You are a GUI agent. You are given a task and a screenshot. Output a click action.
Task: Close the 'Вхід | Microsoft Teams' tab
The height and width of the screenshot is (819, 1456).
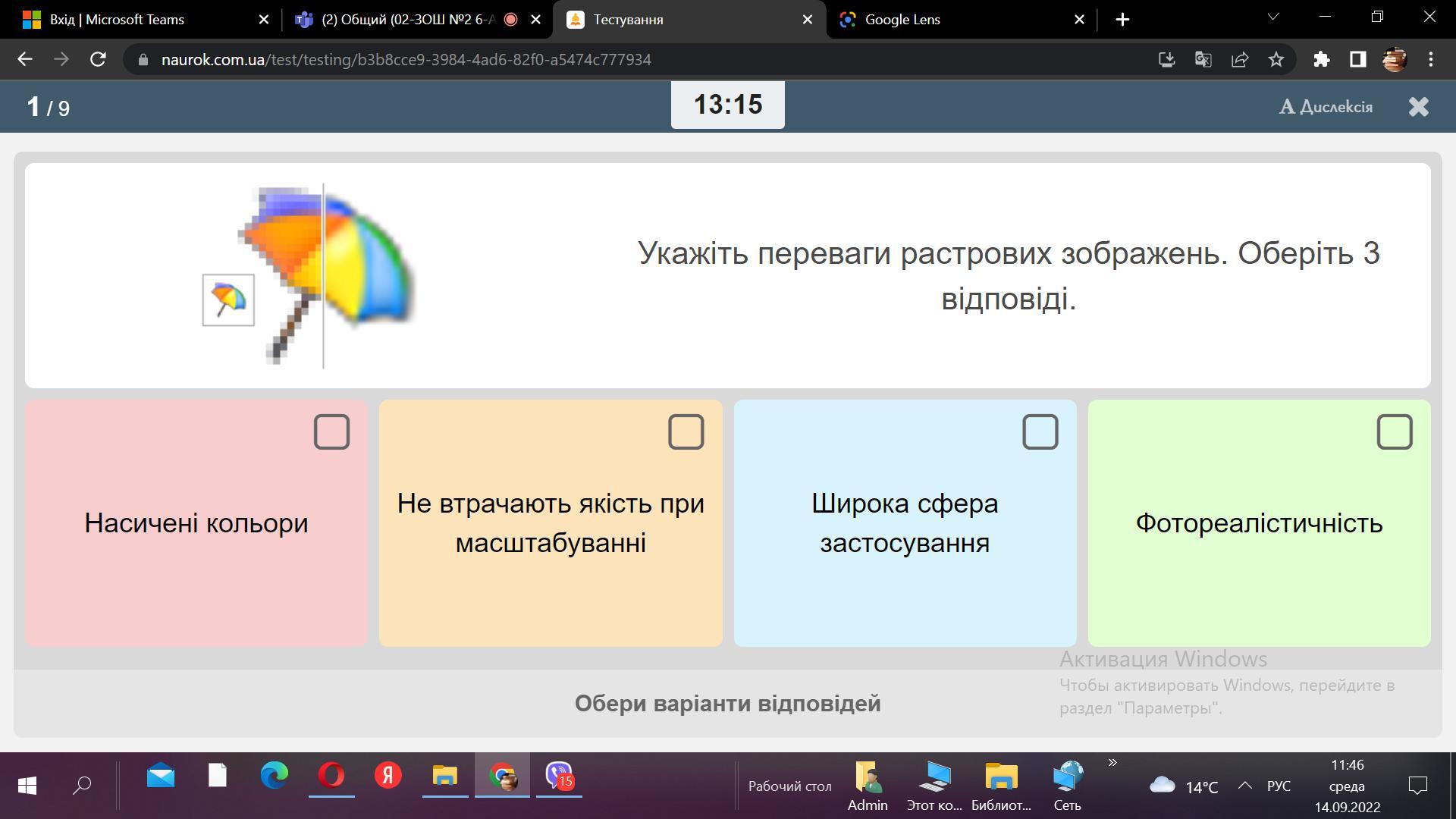point(264,20)
